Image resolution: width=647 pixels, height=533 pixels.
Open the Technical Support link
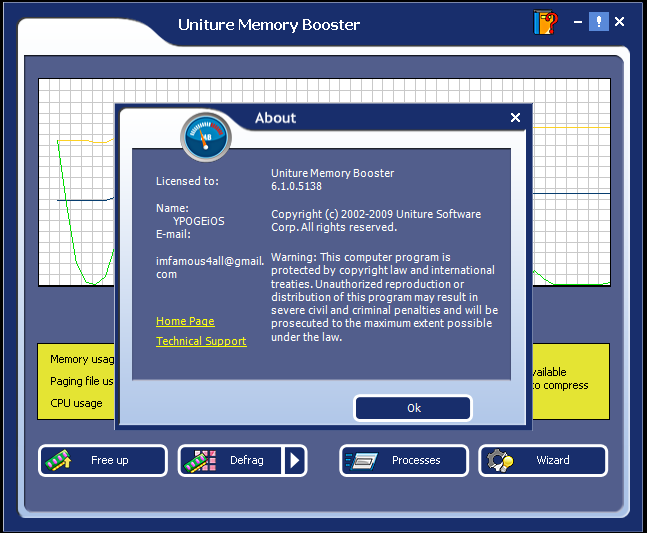[x=201, y=341]
